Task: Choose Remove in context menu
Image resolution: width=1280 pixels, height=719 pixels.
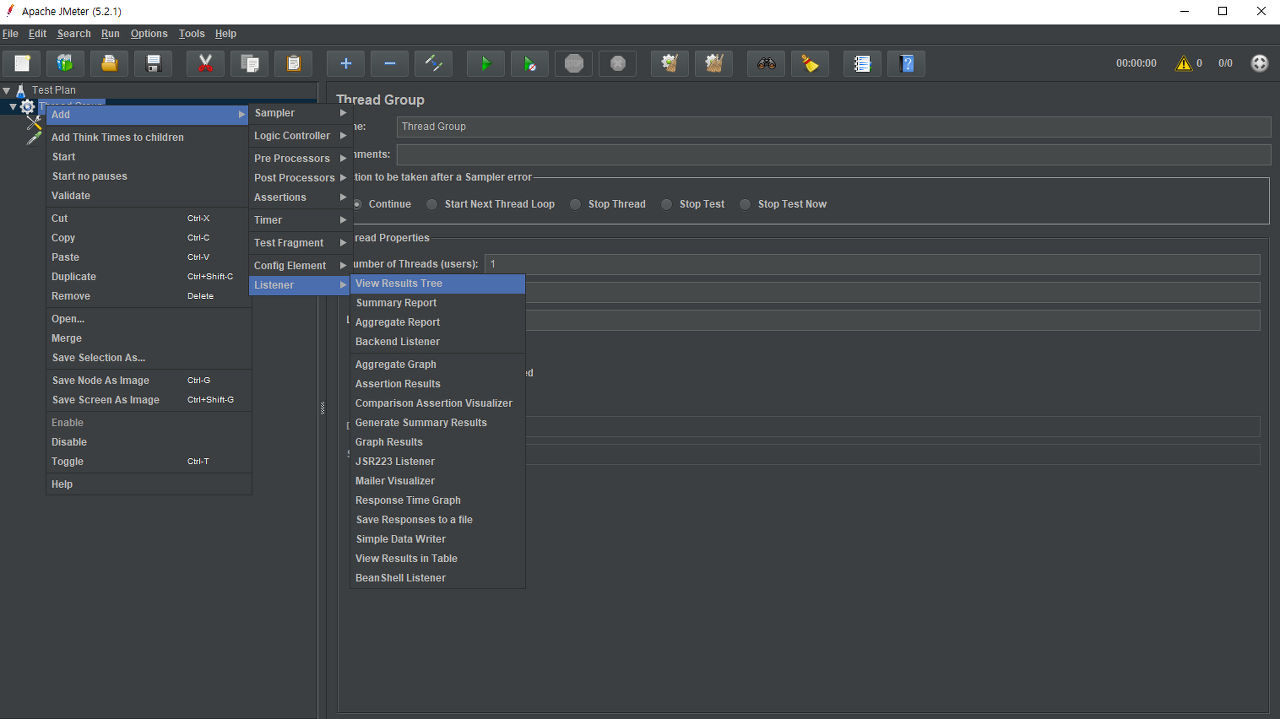Action: coord(147,296)
